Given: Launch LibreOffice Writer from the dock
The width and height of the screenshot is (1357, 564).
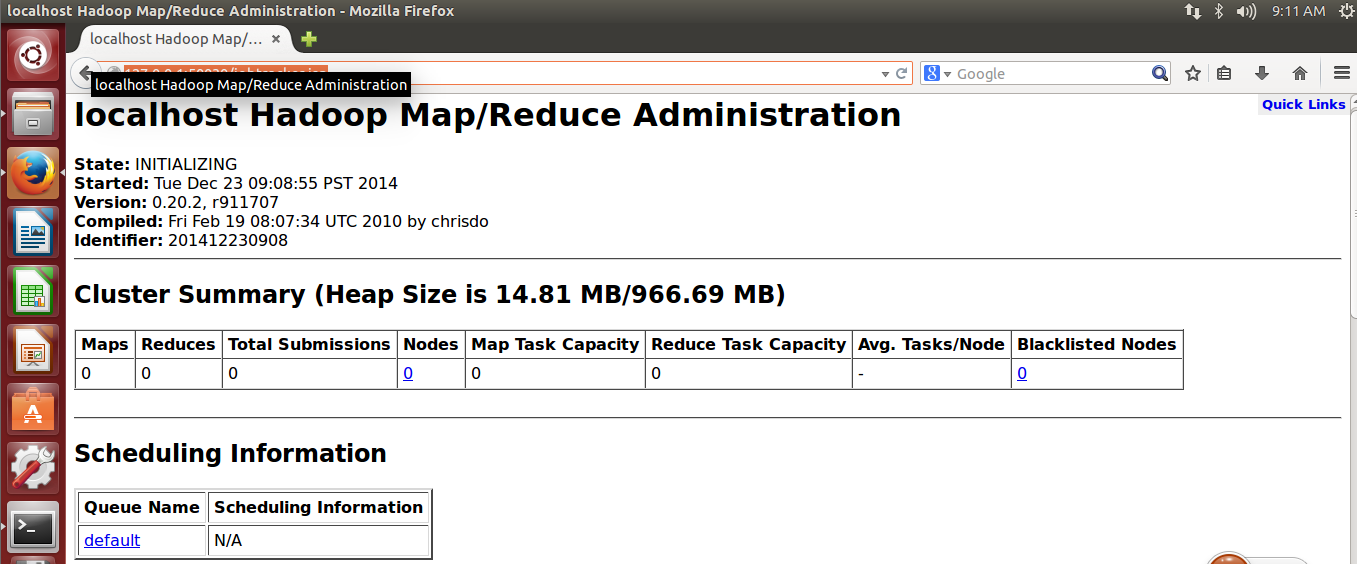Looking at the screenshot, I should click(x=33, y=231).
